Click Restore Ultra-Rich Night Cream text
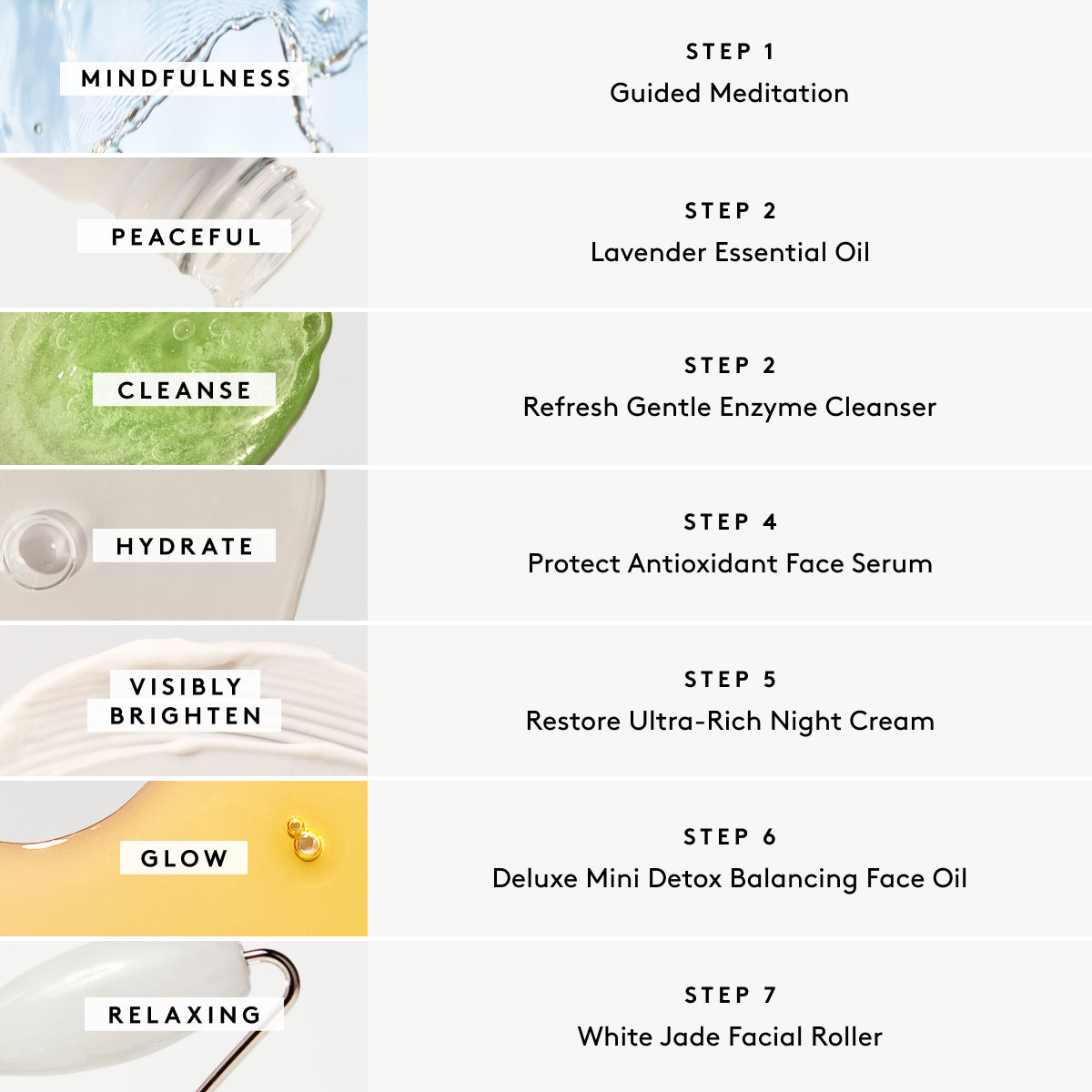 click(x=730, y=721)
